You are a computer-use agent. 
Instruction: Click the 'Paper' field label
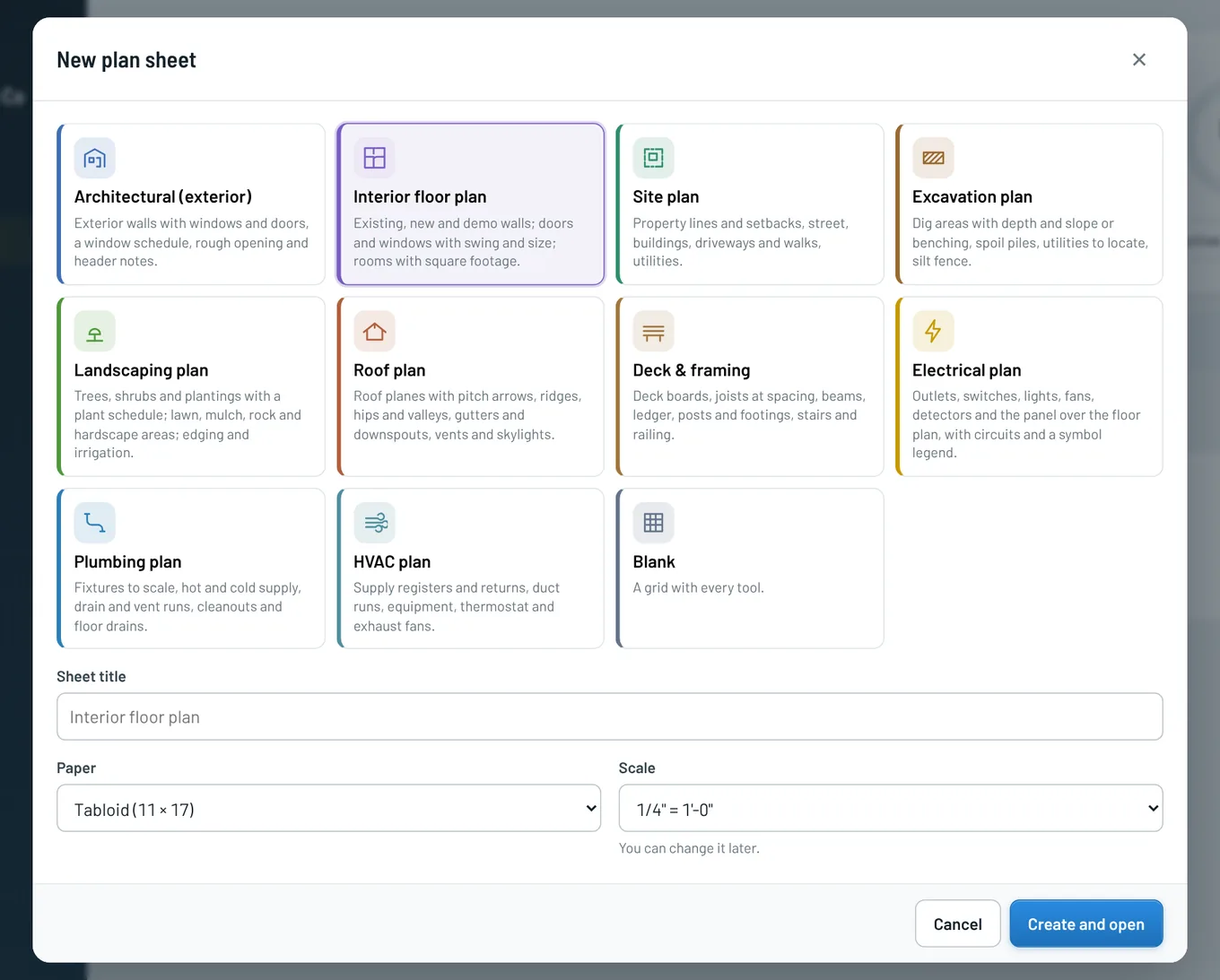click(x=76, y=768)
